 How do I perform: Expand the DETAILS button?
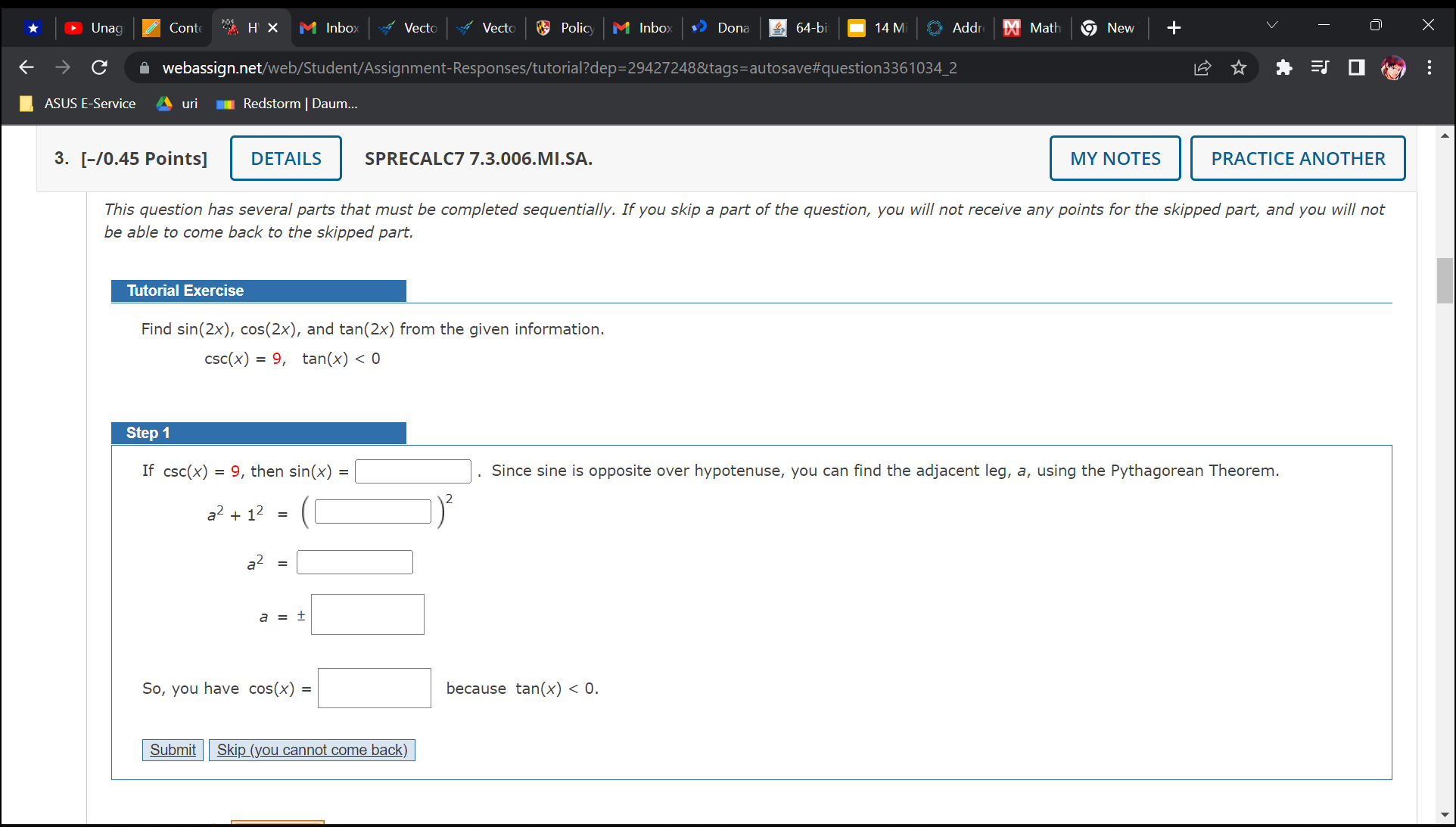286,158
